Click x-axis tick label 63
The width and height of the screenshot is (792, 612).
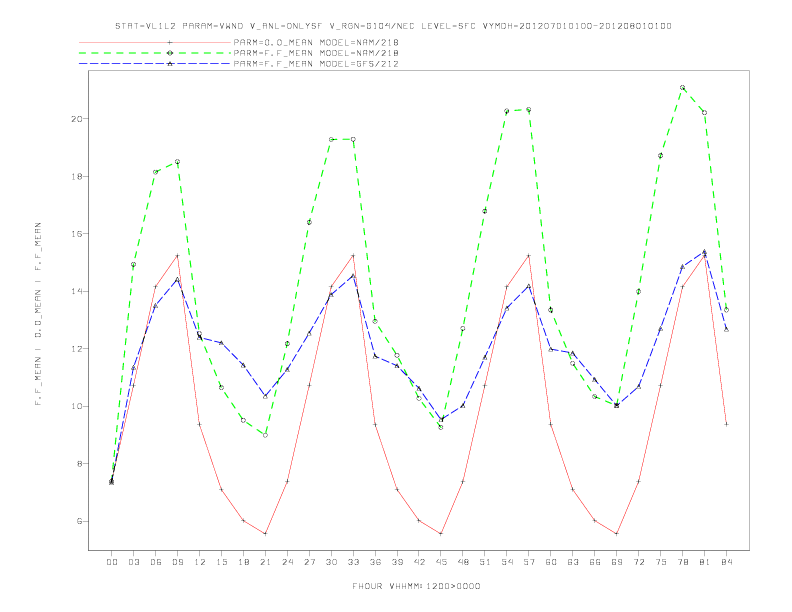573,562
